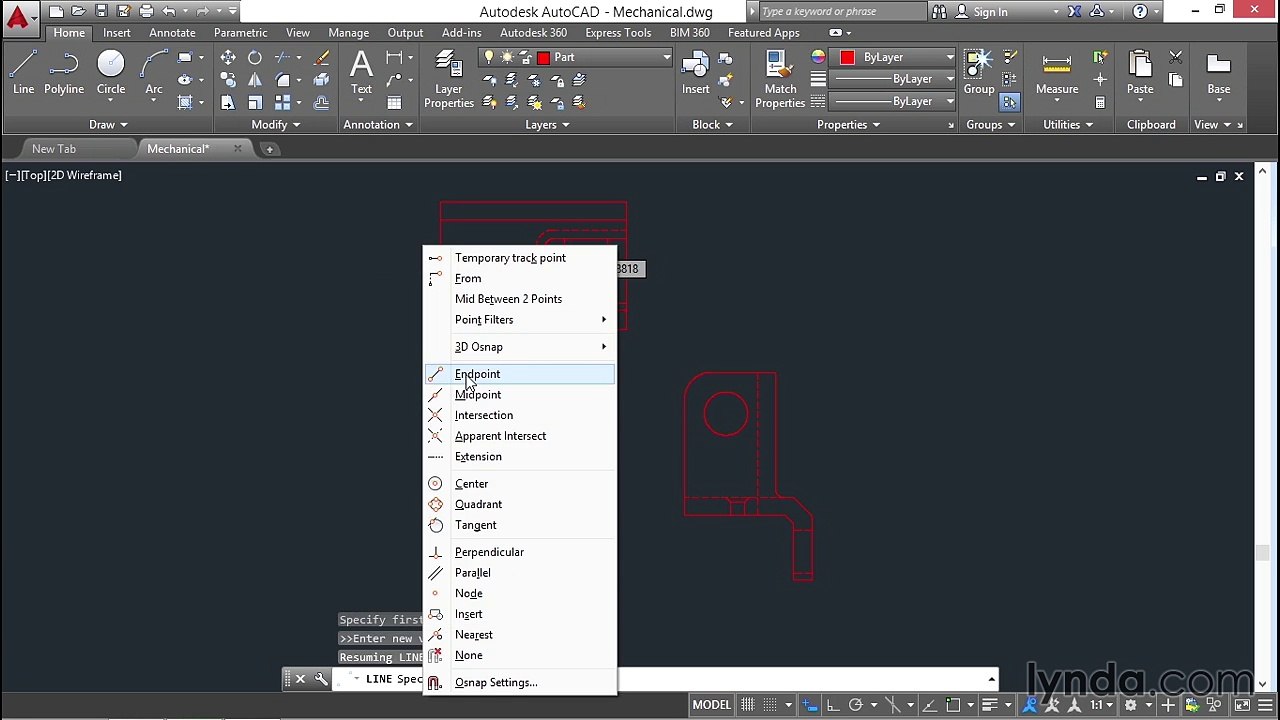This screenshot has height=720, width=1280.
Task: Expand the Modify panel
Action: click(x=276, y=125)
